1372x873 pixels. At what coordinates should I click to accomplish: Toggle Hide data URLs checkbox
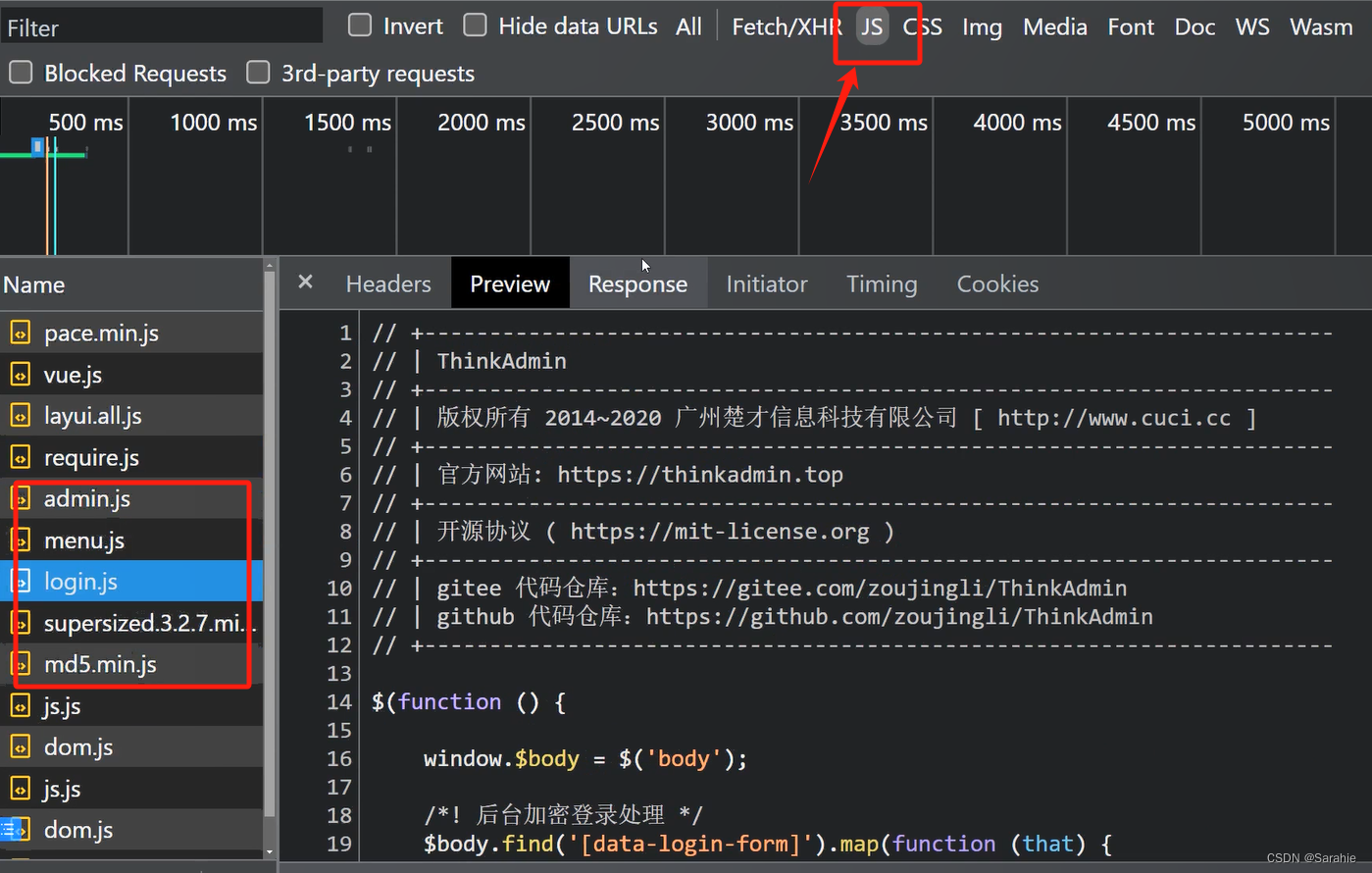[x=475, y=26]
